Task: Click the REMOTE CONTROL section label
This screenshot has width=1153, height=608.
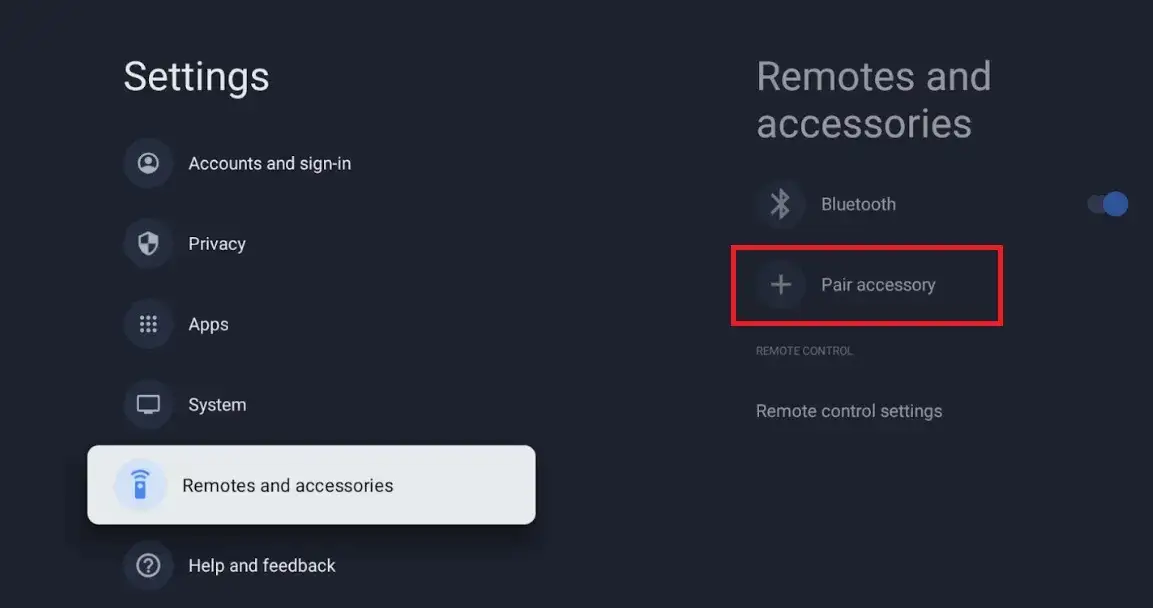Action: pos(803,350)
